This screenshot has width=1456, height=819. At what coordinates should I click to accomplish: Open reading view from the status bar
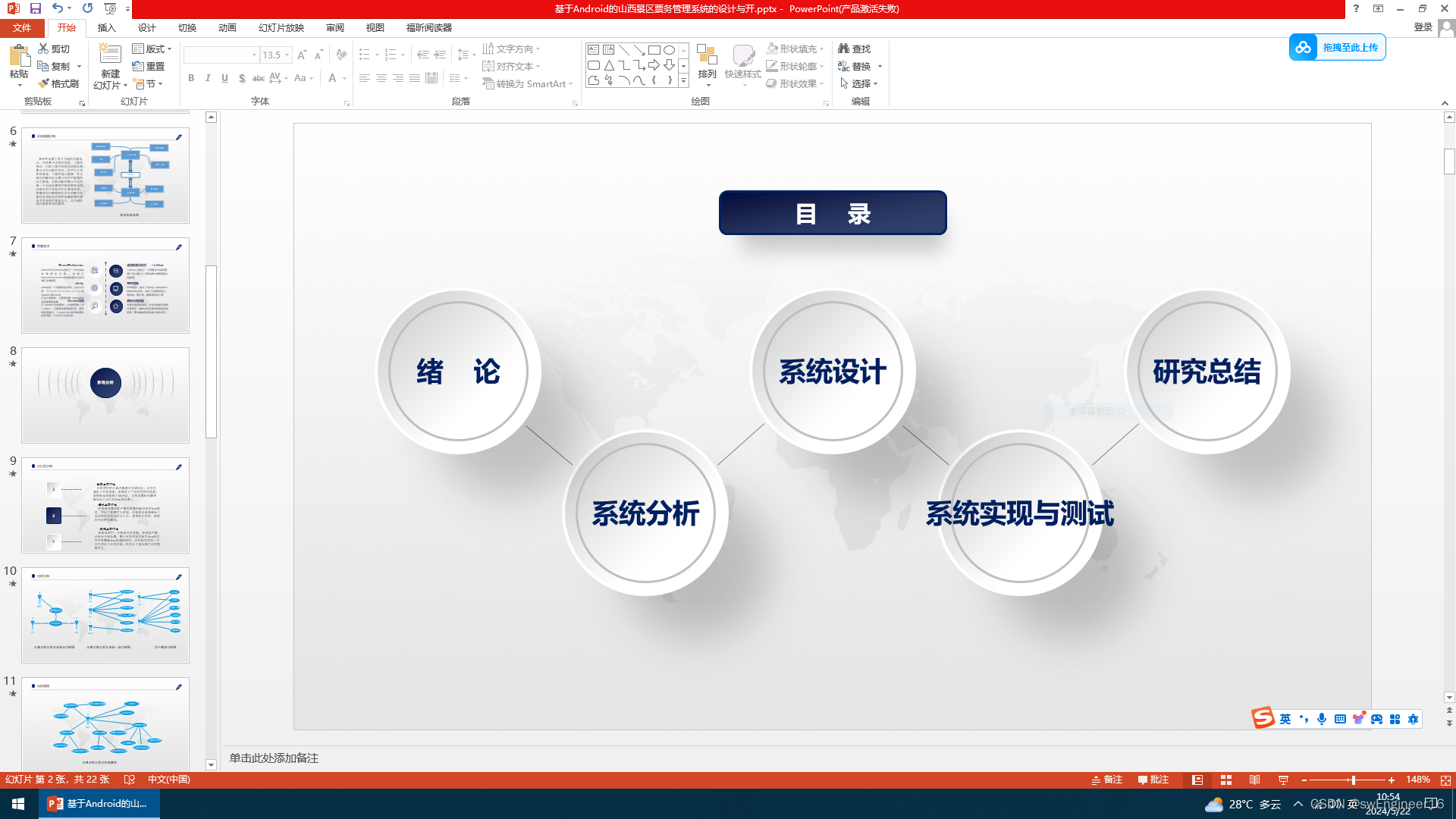click(1255, 780)
